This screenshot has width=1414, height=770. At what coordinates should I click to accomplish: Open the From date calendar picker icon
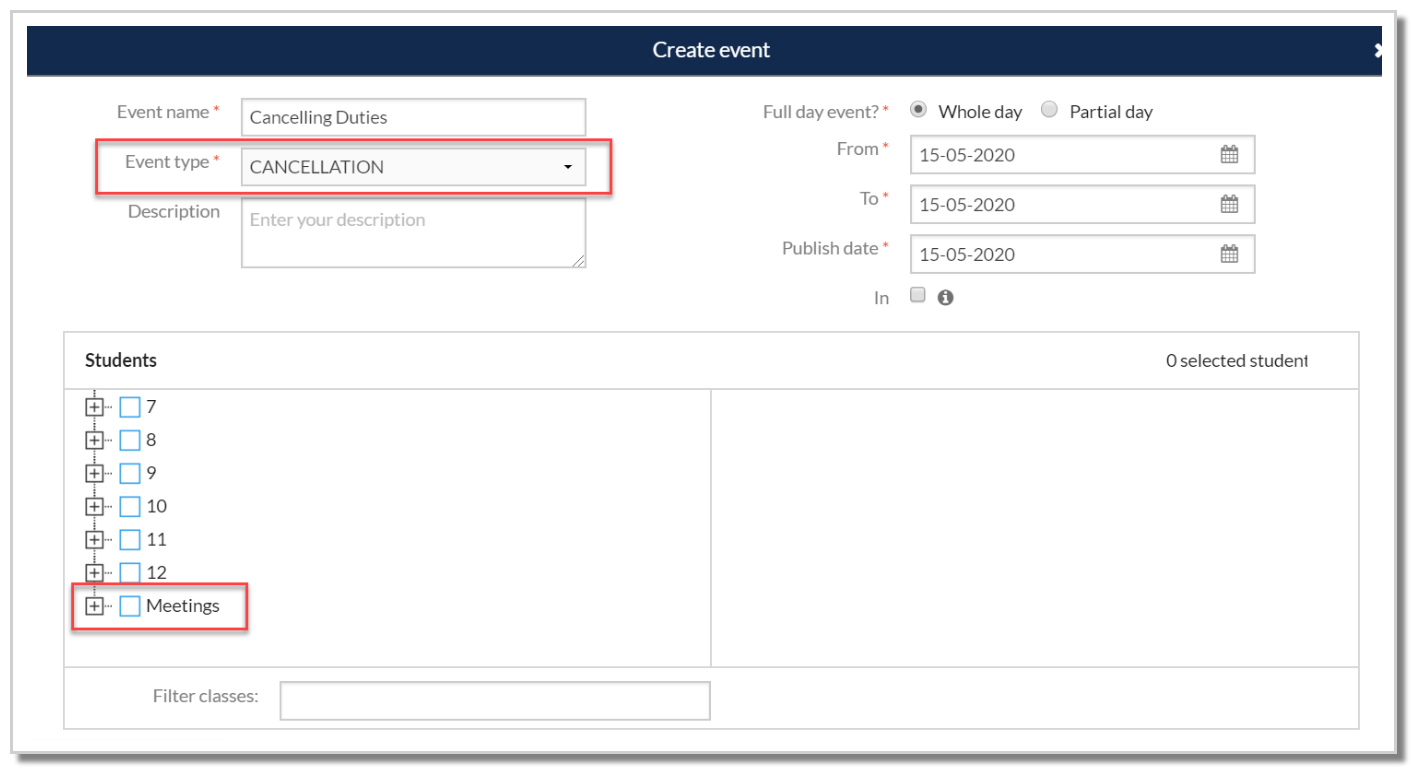(1229, 155)
